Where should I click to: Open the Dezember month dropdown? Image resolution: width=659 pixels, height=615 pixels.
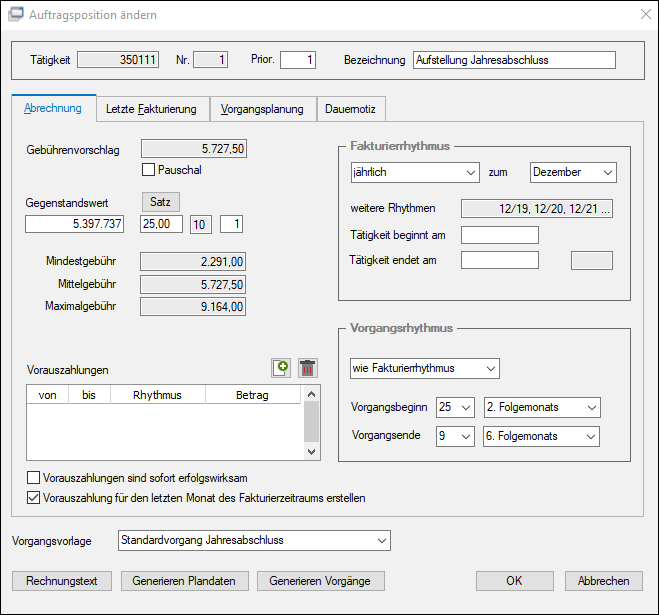(x=573, y=172)
